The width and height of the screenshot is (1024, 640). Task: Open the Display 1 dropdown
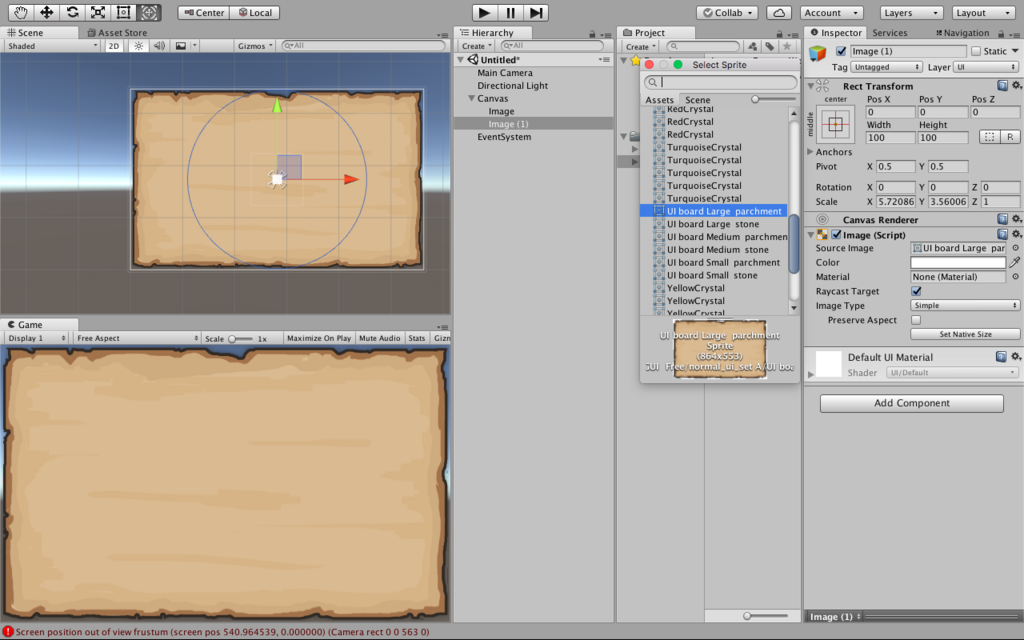(36, 338)
